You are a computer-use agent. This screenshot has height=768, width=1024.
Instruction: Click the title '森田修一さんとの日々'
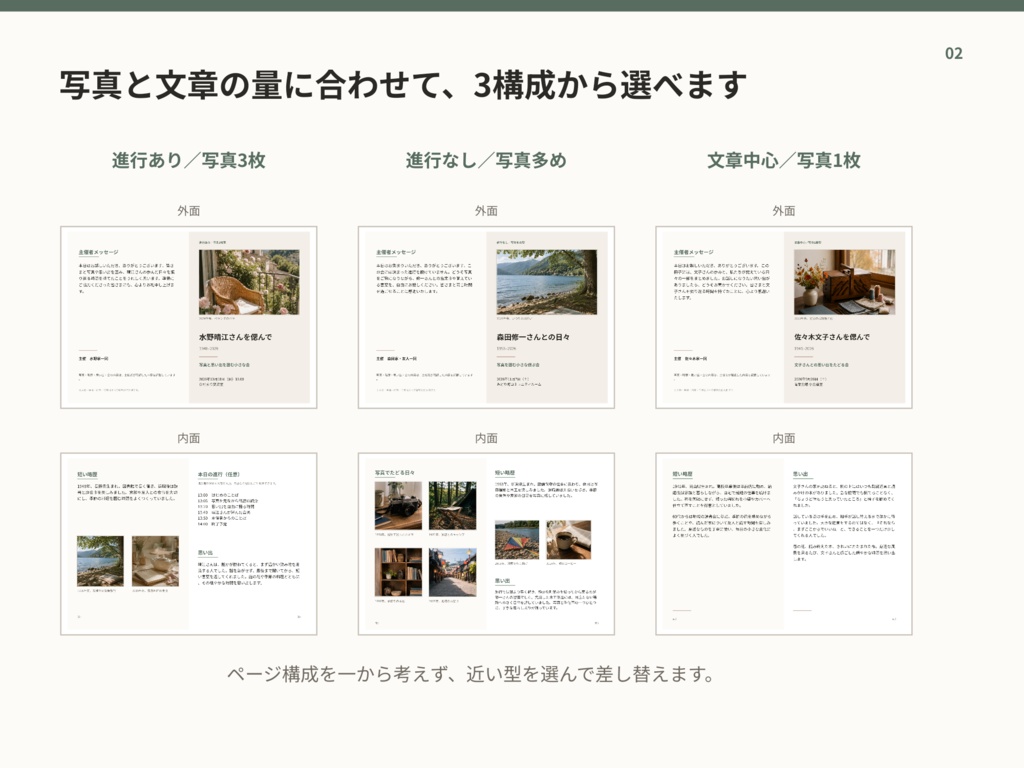[x=533, y=337]
